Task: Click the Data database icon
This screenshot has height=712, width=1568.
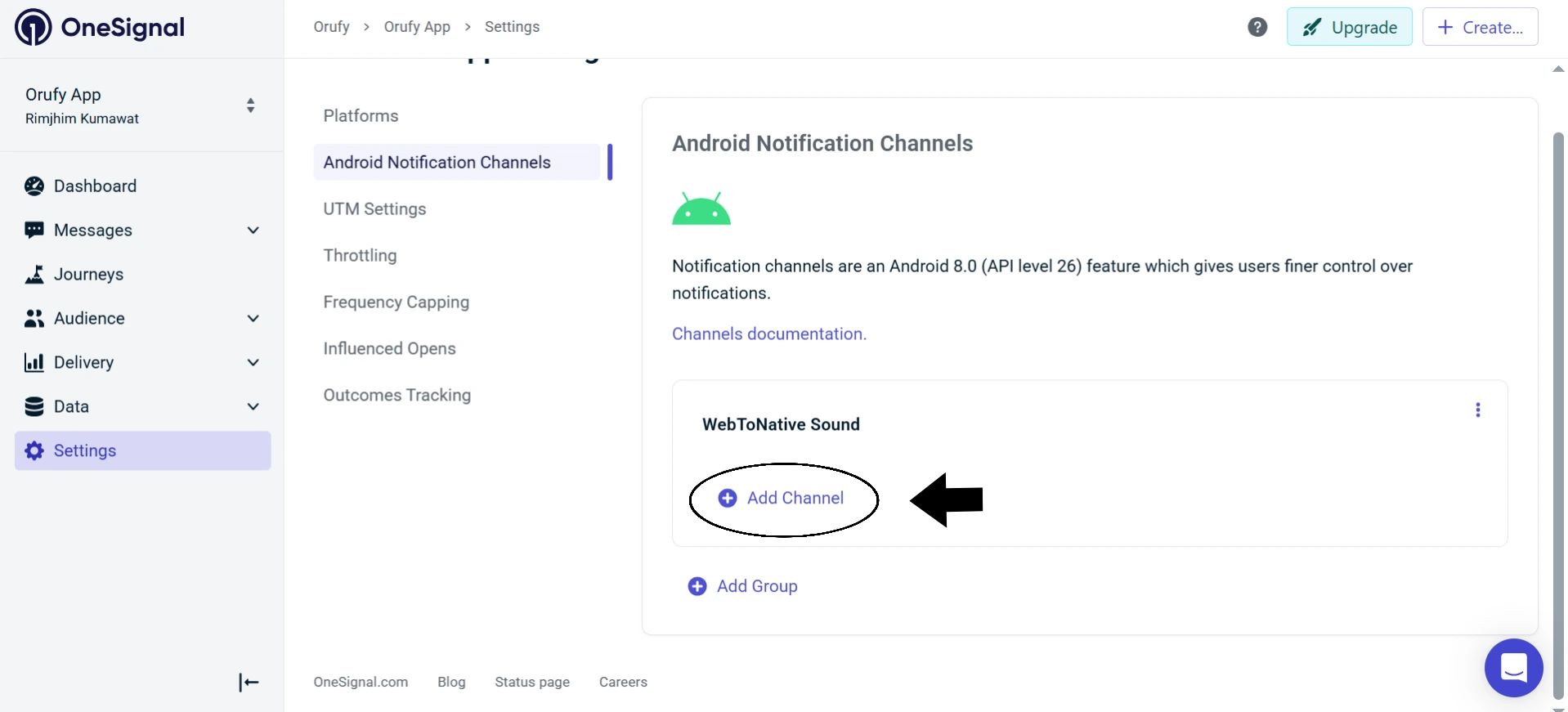Action: [x=34, y=407]
